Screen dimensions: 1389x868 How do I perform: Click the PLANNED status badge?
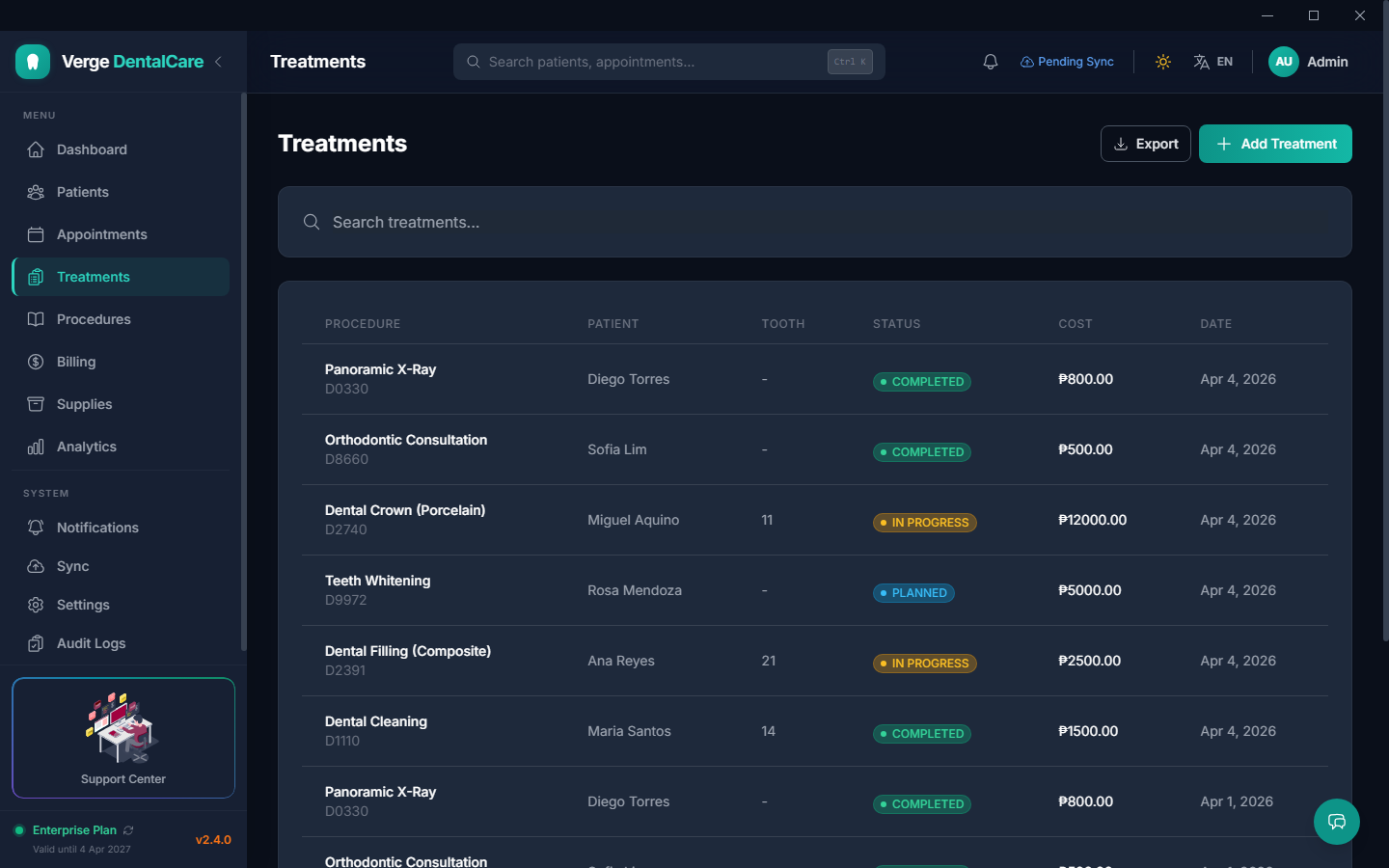913,593
